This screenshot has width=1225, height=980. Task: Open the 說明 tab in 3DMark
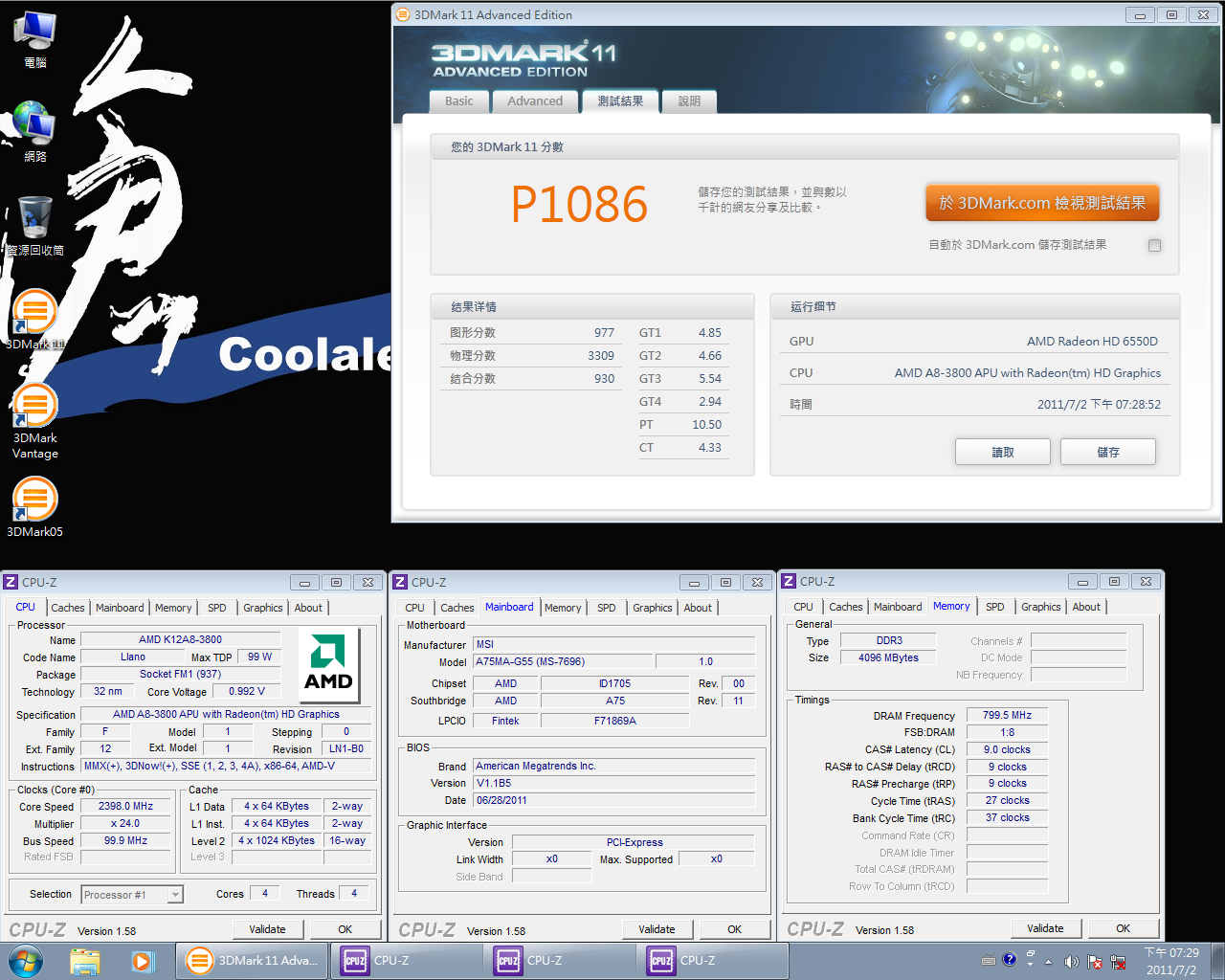(689, 101)
